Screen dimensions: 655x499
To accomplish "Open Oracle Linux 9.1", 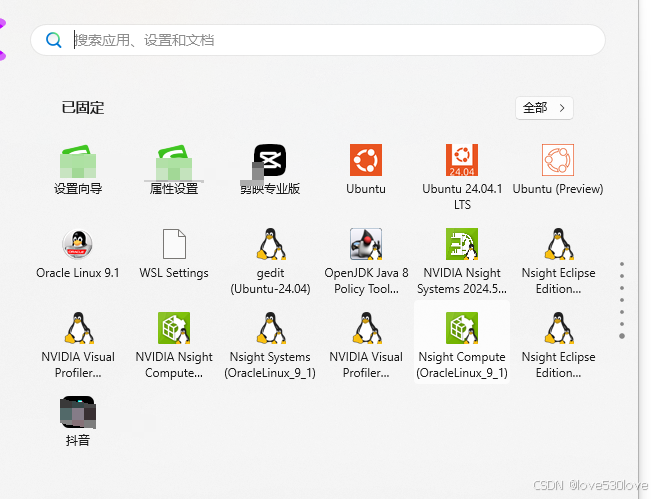I will (x=78, y=254).
